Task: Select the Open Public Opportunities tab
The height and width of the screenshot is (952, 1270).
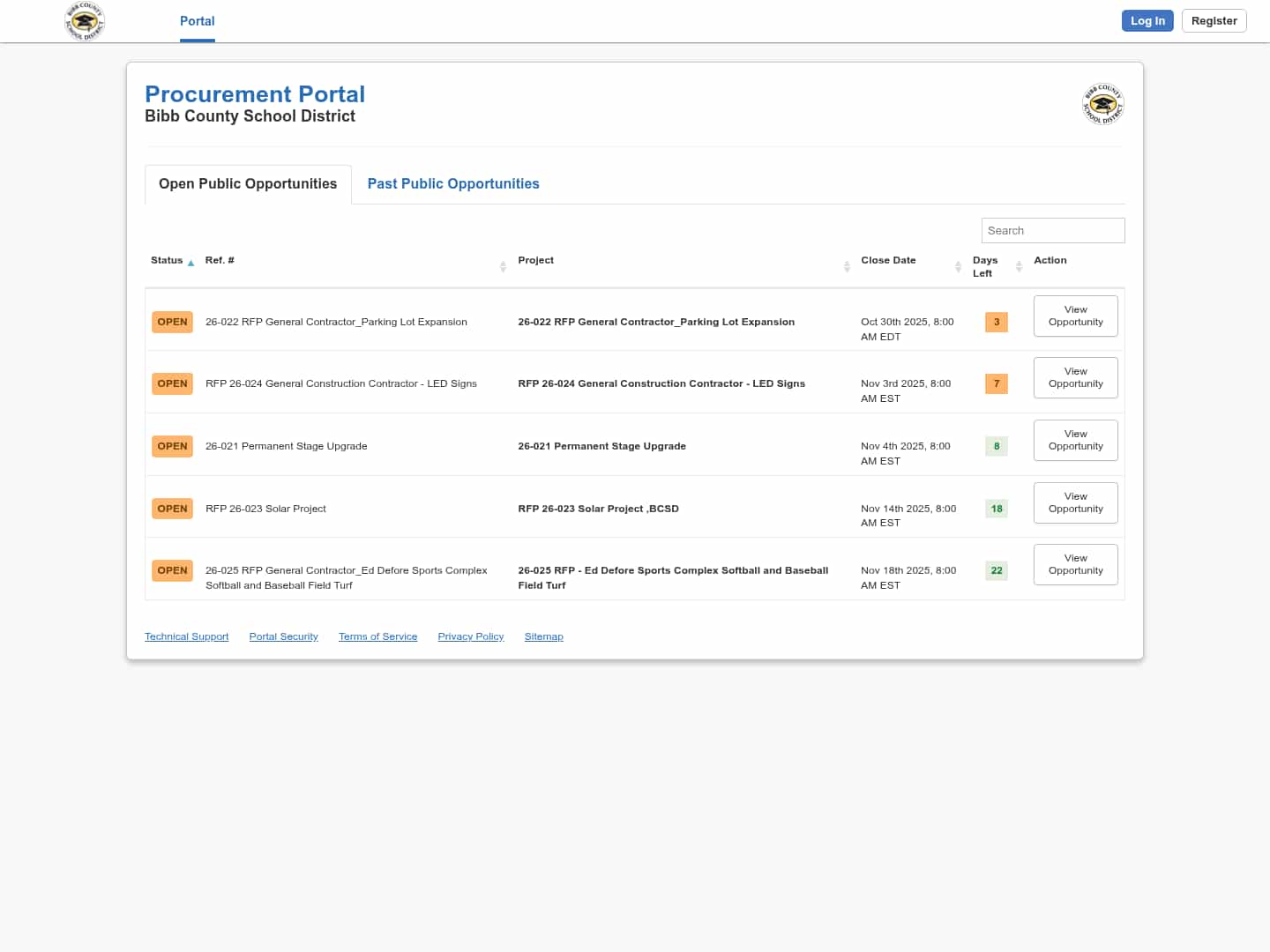Action: pos(248,184)
